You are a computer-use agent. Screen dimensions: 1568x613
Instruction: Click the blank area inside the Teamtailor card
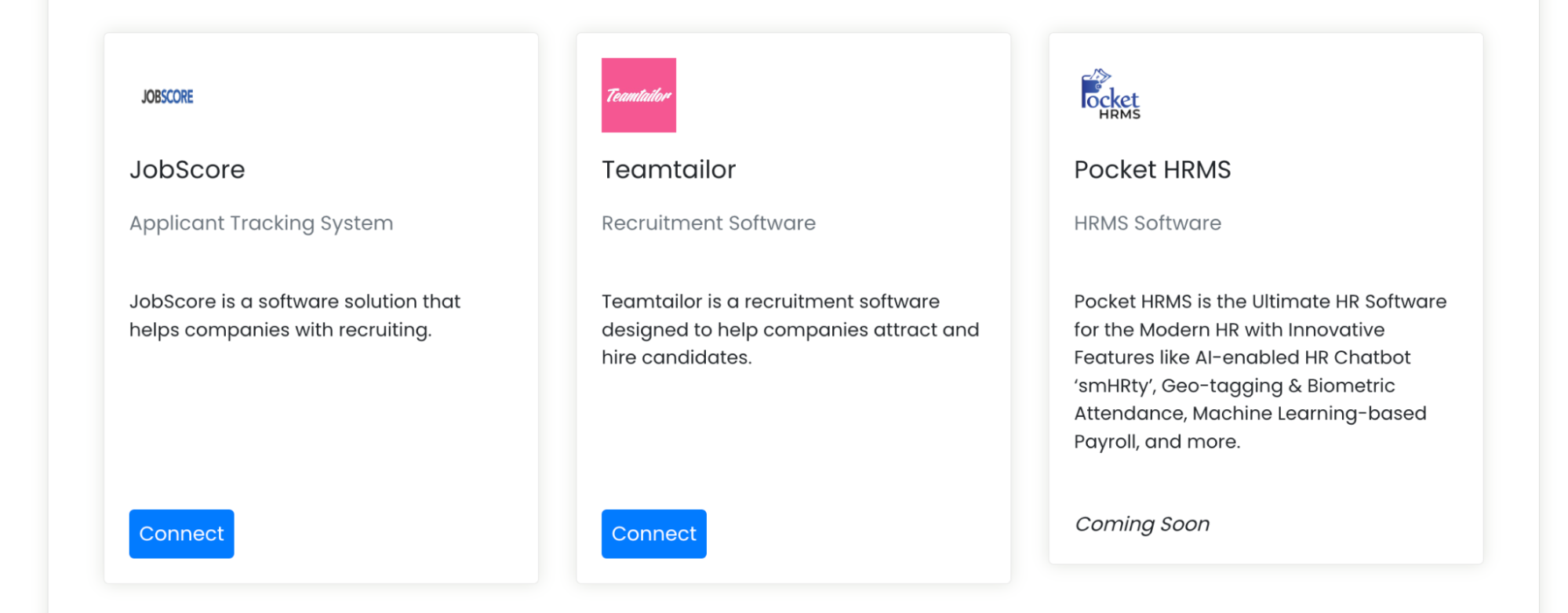point(792,439)
